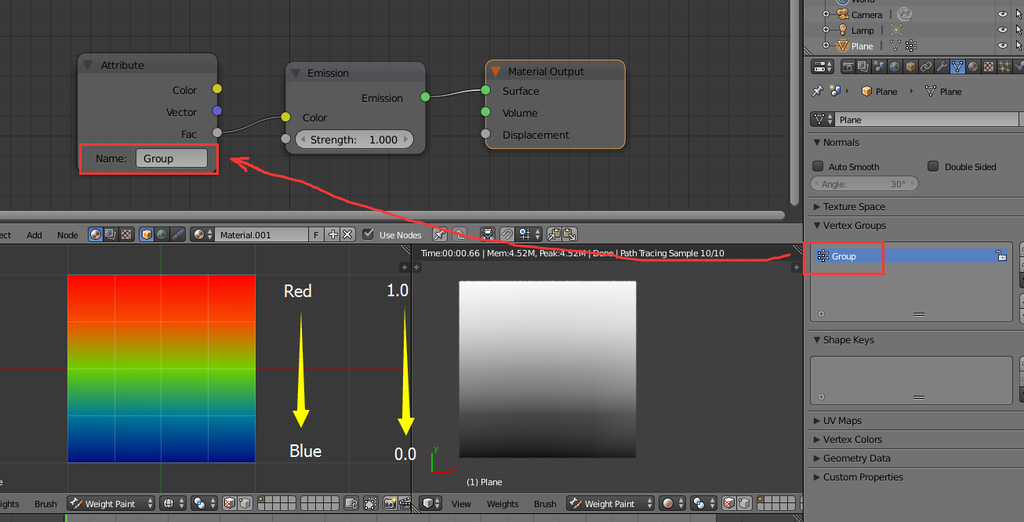1024x522 pixels.
Task: Open the Render properties tab
Action: tap(848, 67)
